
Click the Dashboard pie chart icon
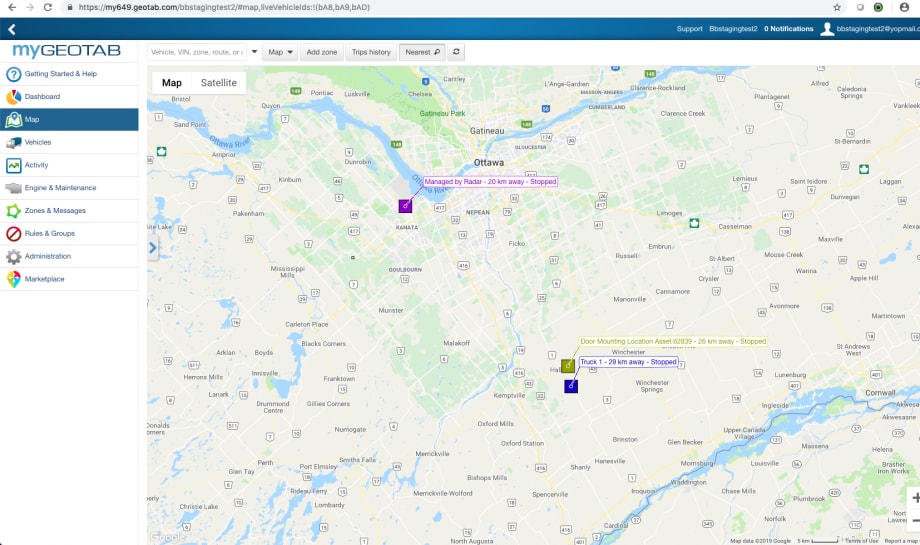click(x=13, y=97)
